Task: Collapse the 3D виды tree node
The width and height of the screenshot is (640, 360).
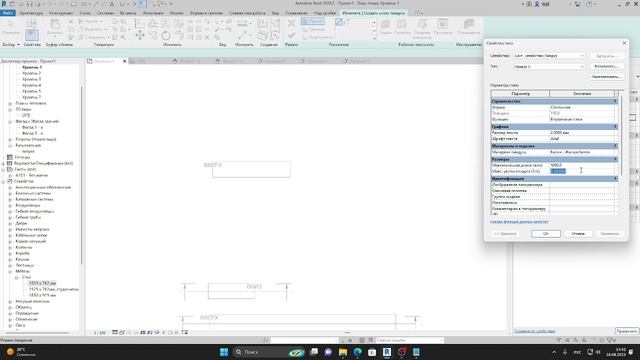Action: 10,109
